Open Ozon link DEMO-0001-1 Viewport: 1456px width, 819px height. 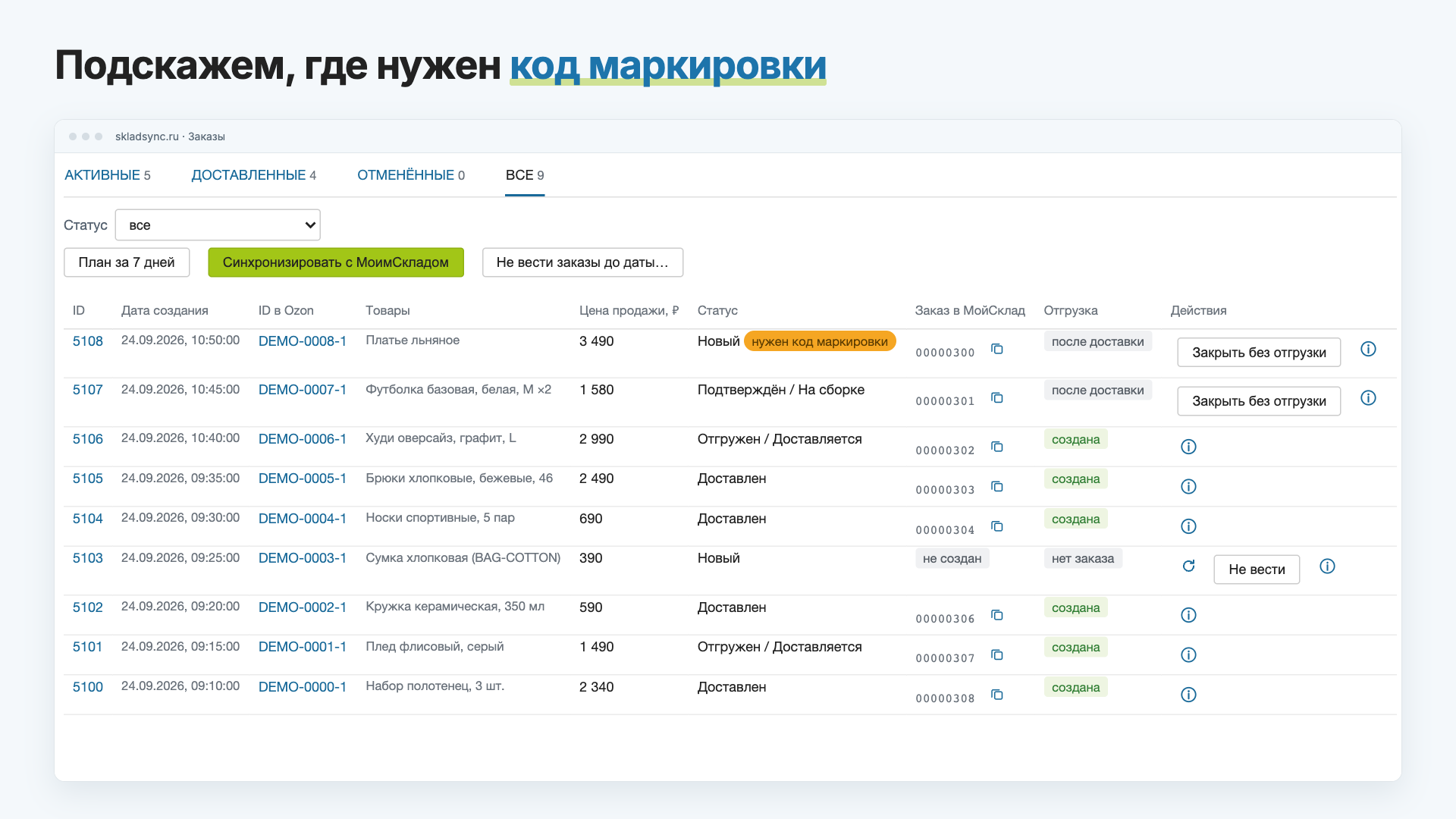click(303, 647)
